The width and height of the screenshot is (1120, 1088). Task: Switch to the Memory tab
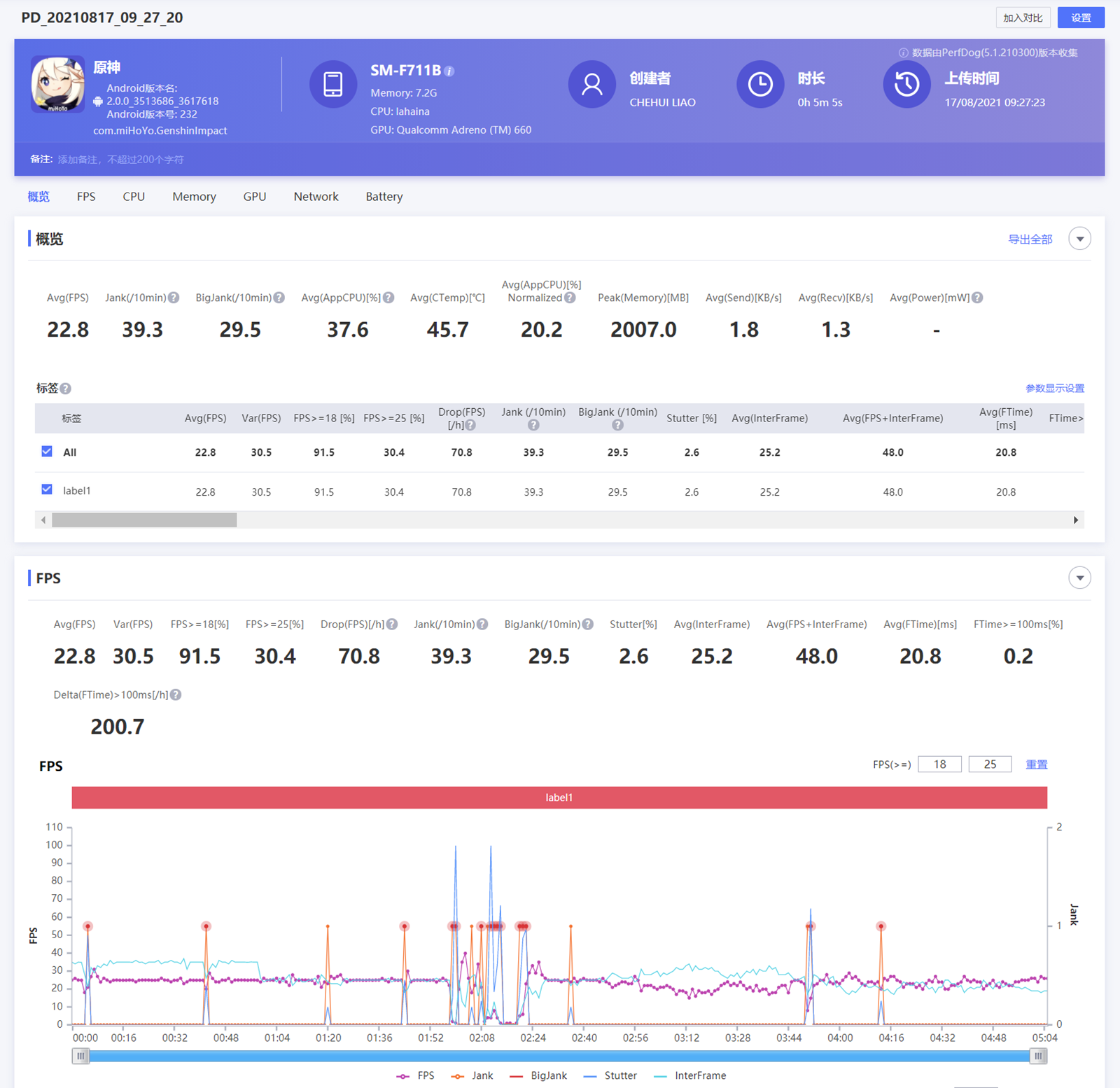(194, 197)
